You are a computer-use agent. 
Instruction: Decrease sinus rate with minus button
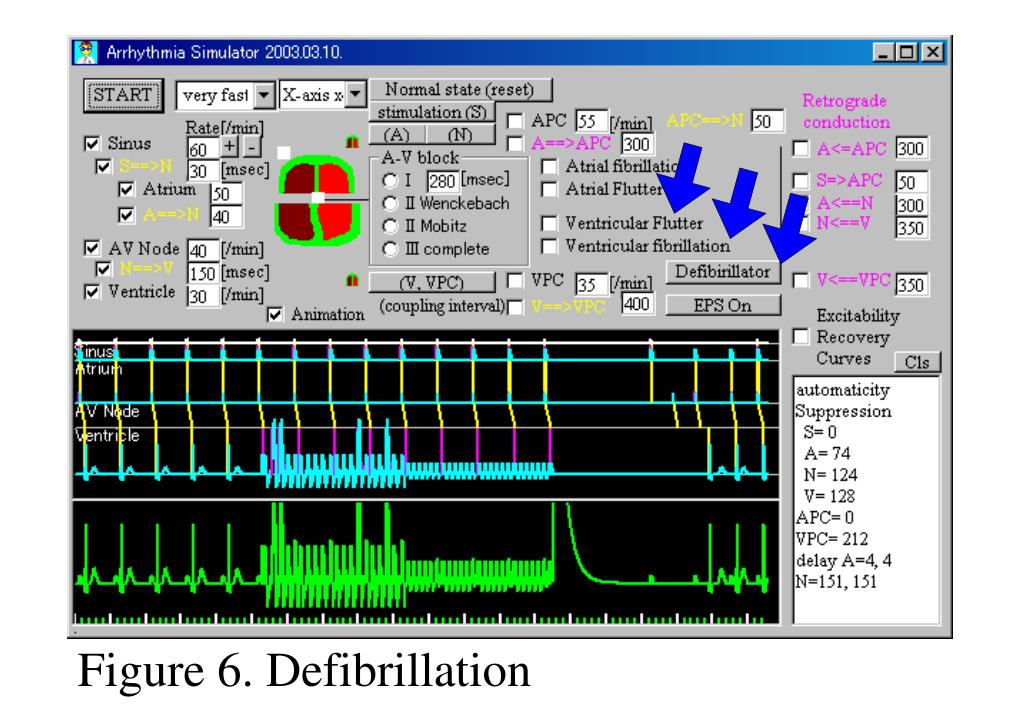coord(252,146)
